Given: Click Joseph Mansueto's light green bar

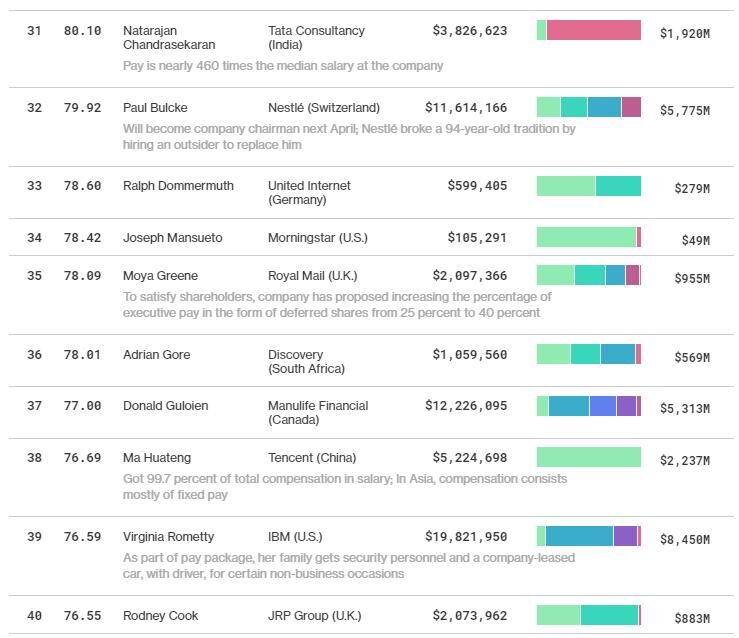Looking at the screenshot, I should pos(586,237).
